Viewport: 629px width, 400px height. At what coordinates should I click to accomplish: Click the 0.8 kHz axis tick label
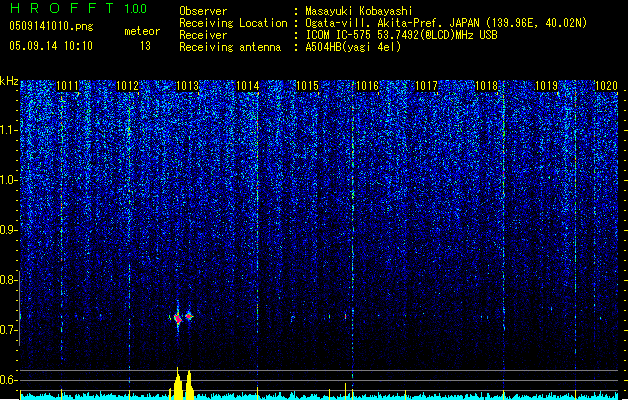(9, 280)
